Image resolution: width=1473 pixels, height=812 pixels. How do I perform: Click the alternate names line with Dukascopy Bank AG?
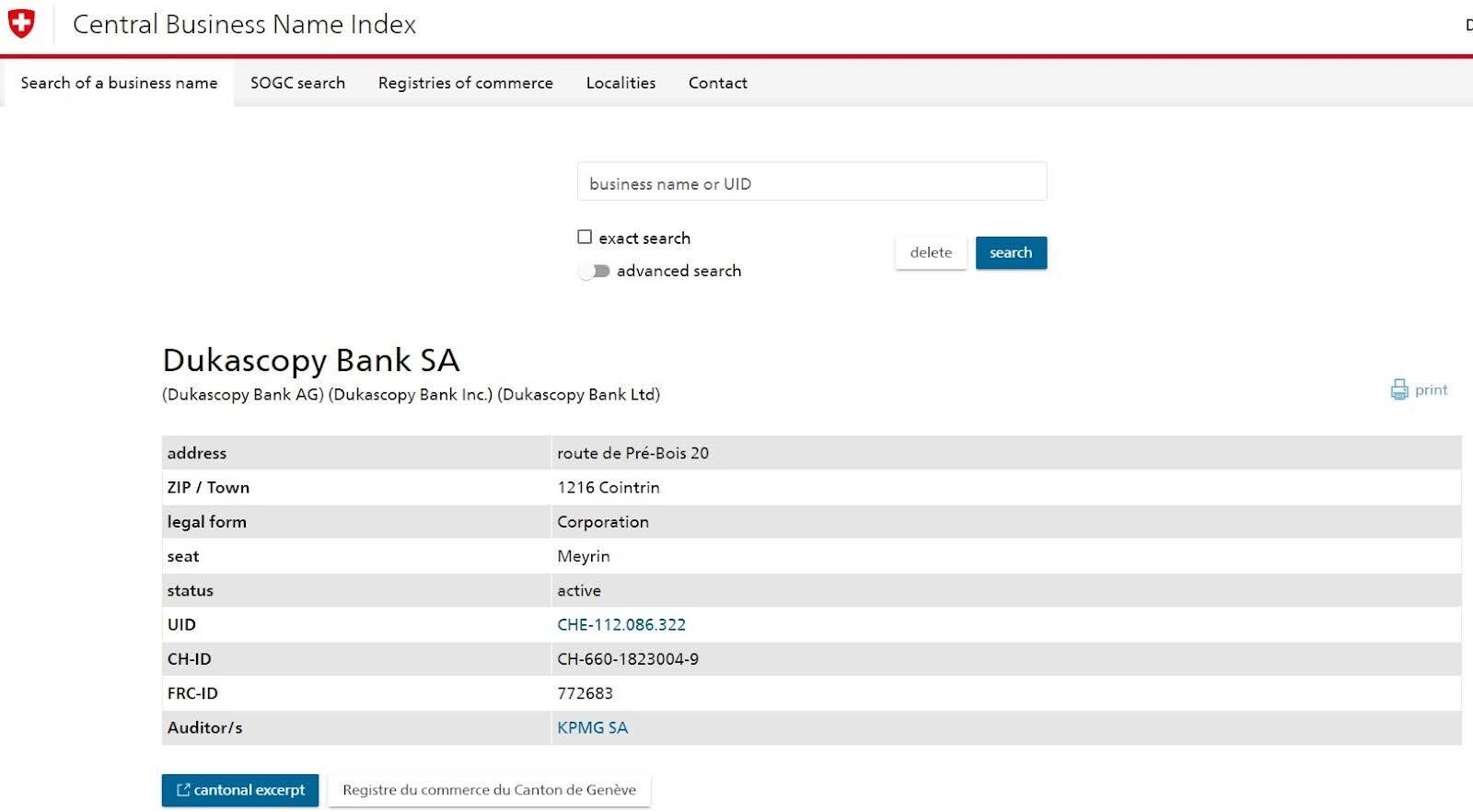[411, 394]
